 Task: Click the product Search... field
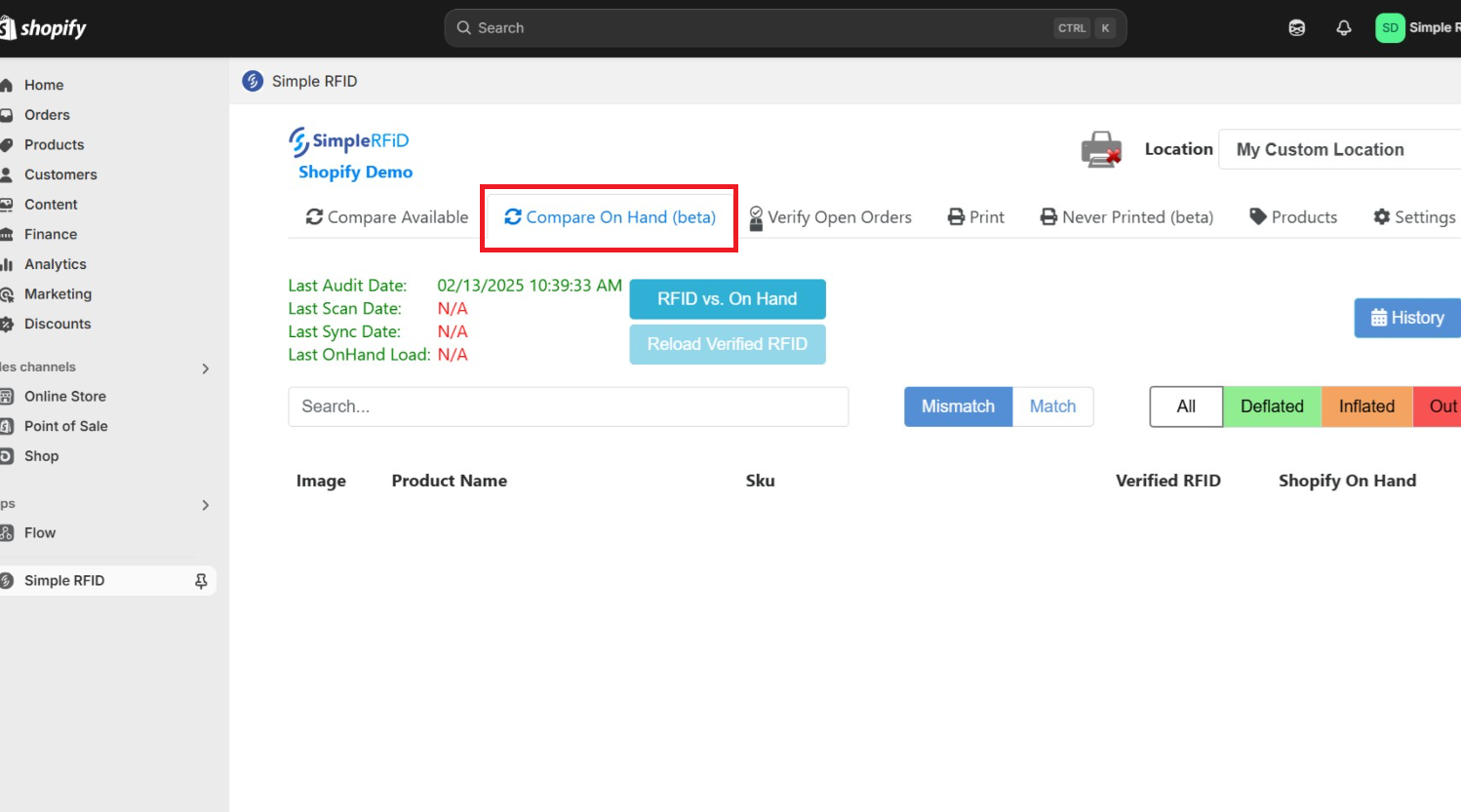[569, 406]
